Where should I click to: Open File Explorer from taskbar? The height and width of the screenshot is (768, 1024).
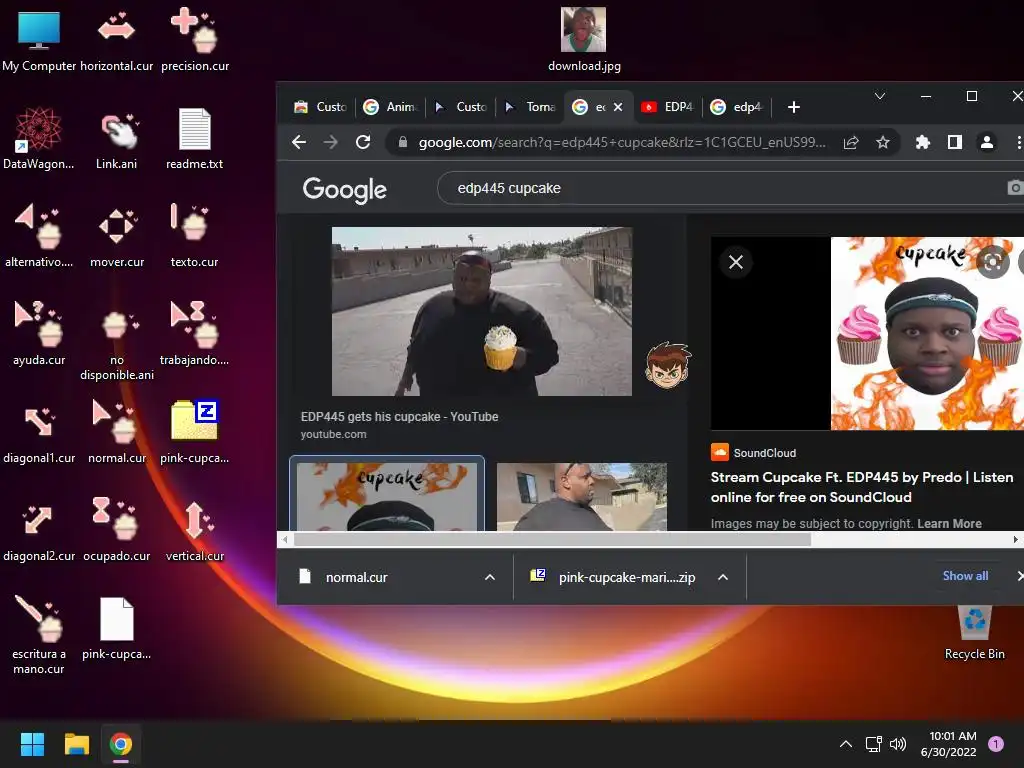click(x=76, y=744)
